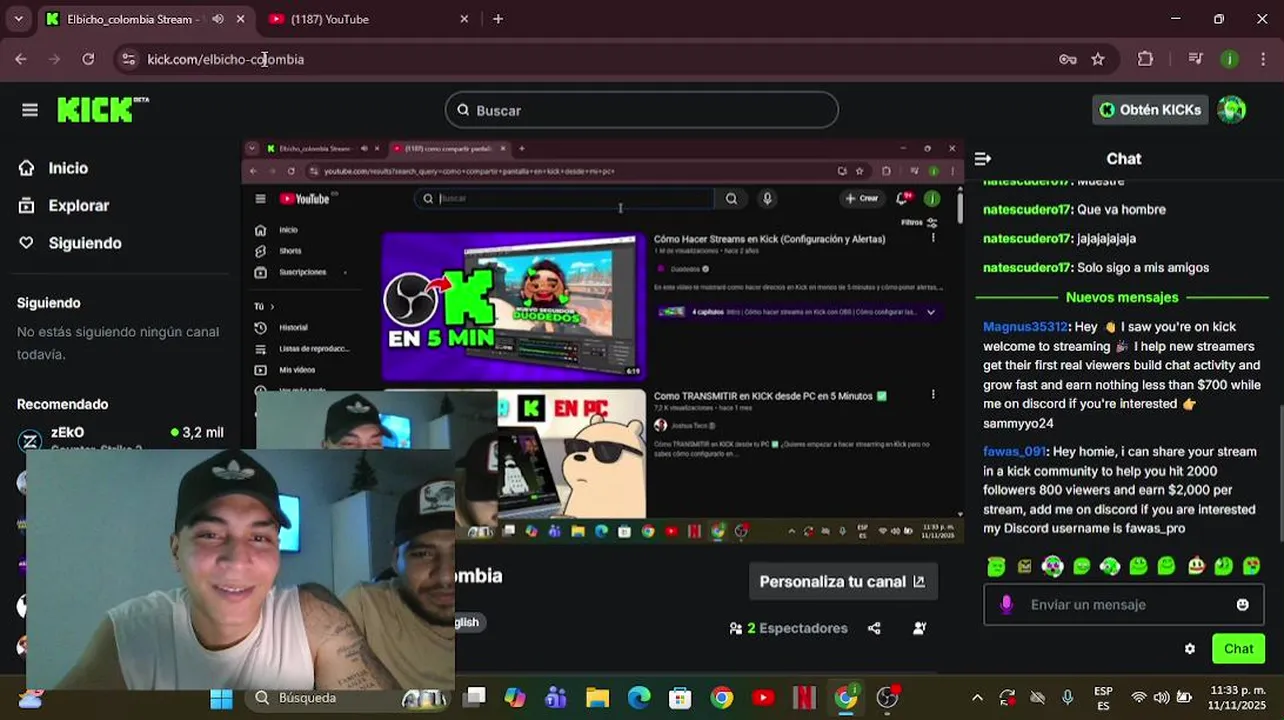Open the Chrome profile avatar
The height and width of the screenshot is (720, 1284).
[1229, 59]
